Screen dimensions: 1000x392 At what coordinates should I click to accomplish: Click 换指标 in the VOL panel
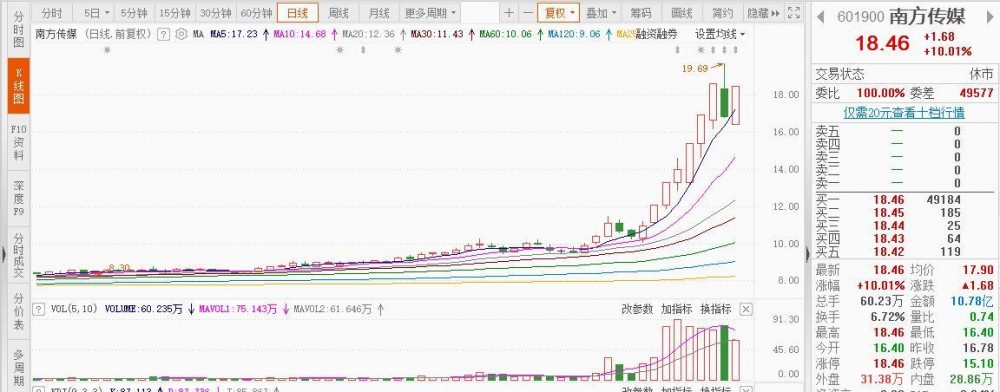click(716, 309)
